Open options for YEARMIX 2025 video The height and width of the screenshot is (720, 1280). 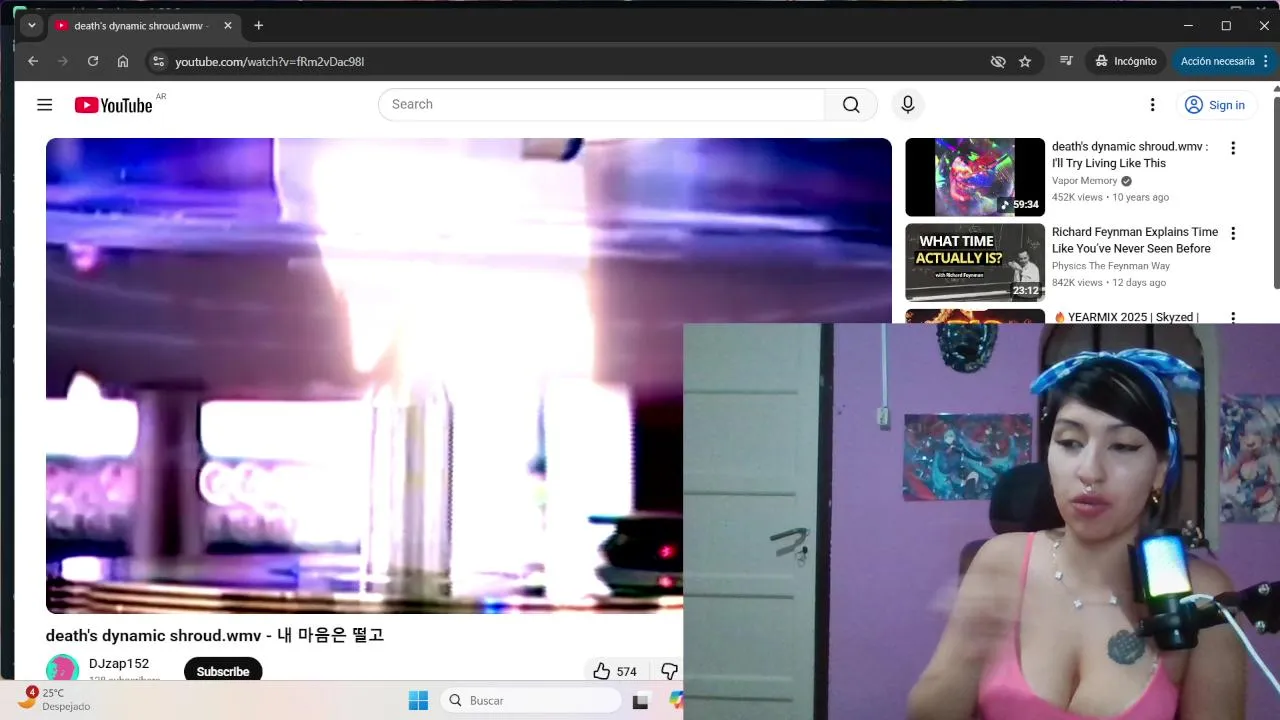point(1233,317)
